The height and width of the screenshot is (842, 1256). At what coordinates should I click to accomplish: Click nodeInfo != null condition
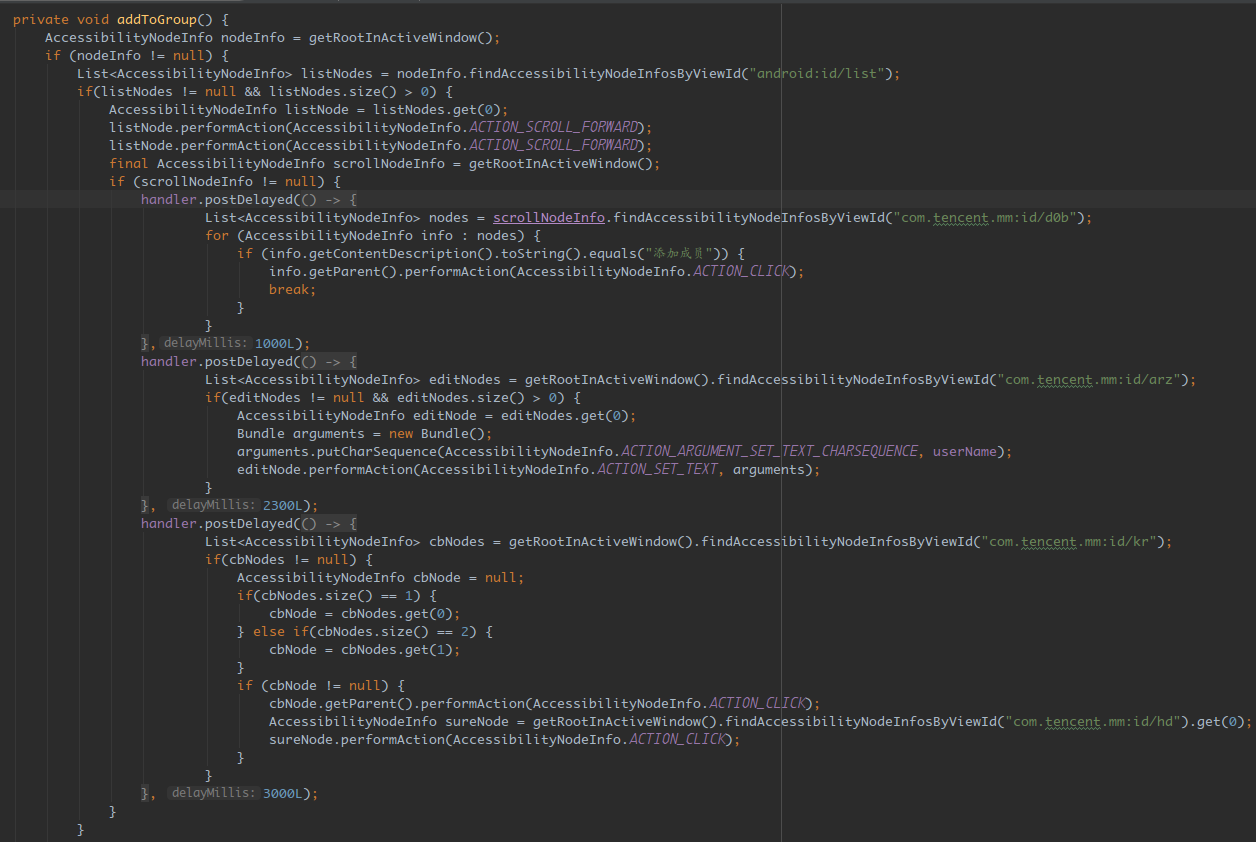point(140,55)
